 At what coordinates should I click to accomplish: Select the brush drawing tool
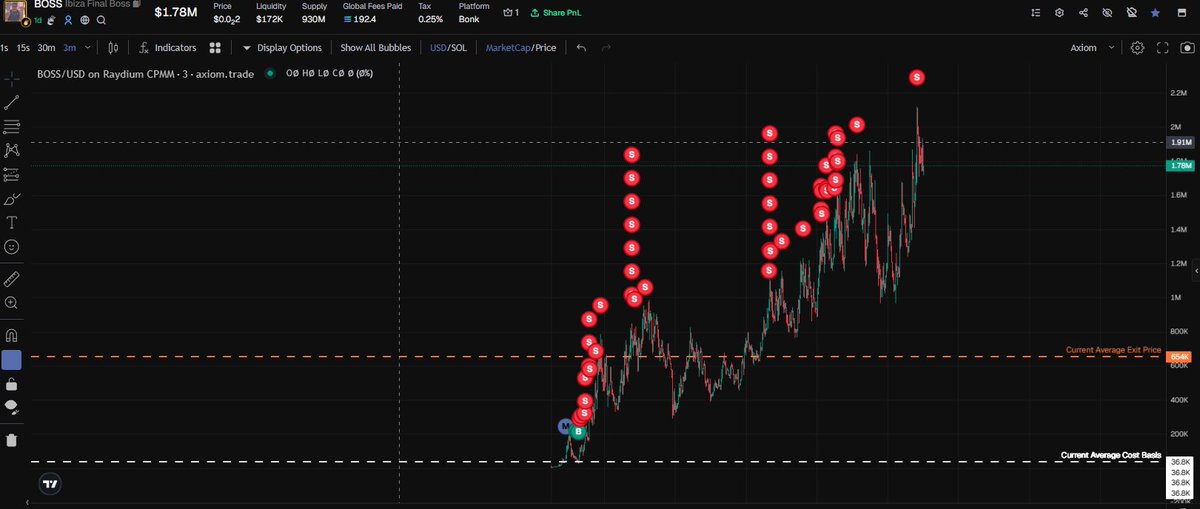point(12,198)
